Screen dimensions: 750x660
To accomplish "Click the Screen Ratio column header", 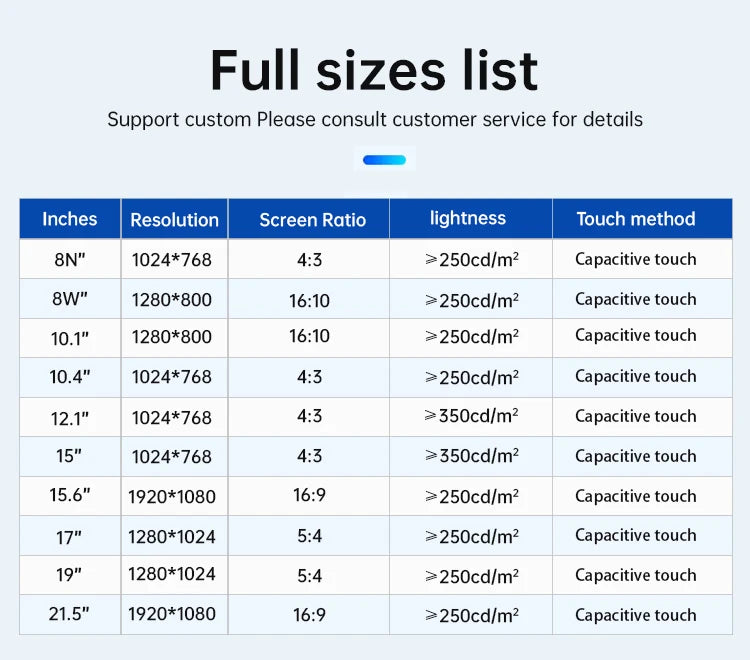I will 312,219.
